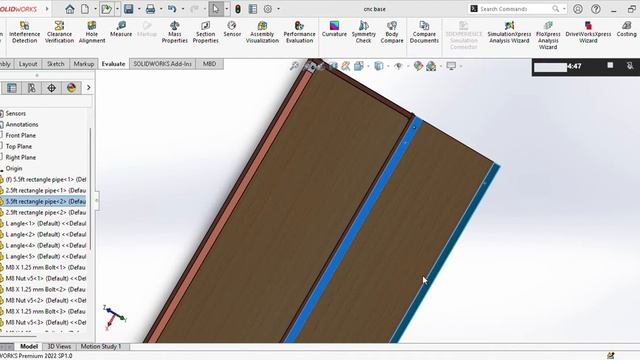Expand the New document dropdown arrow
The height and width of the screenshot is (360, 640).
click(95, 9)
